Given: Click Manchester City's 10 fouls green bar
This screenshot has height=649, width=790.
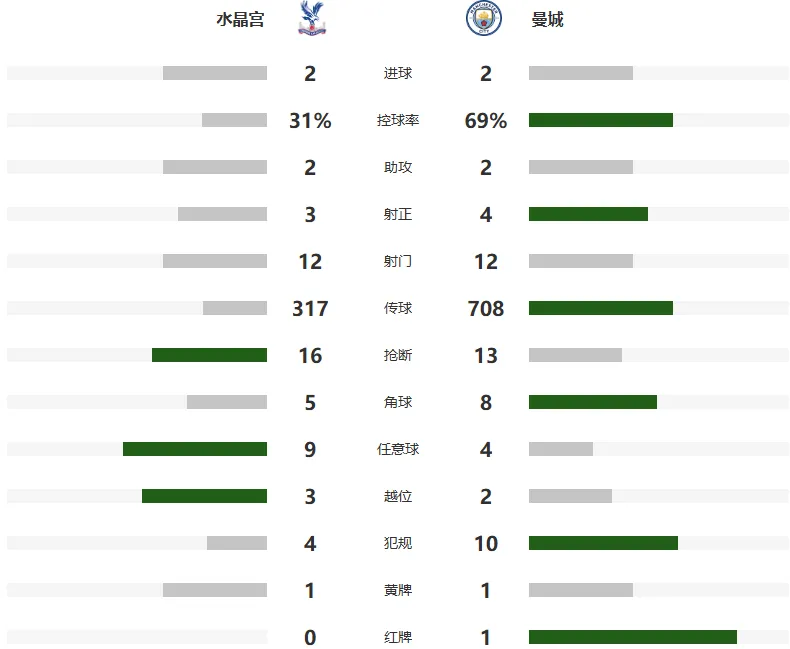Looking at the screenshot, I should [x=603, y=543].
